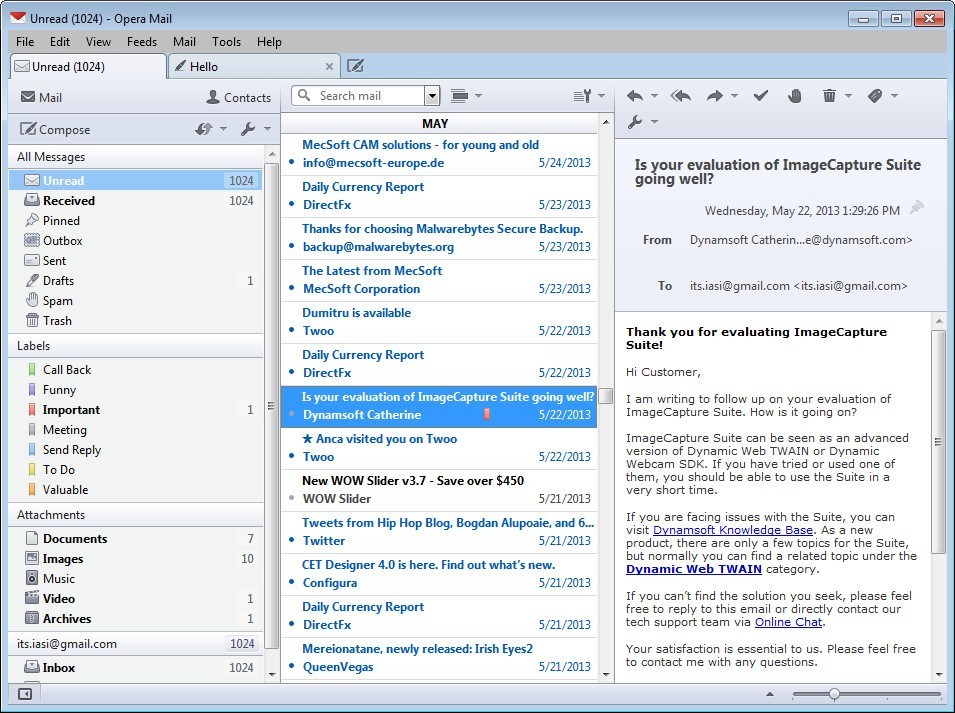Toggle unread dot on info@mecsoft-europe.de message

click(291, 162)
